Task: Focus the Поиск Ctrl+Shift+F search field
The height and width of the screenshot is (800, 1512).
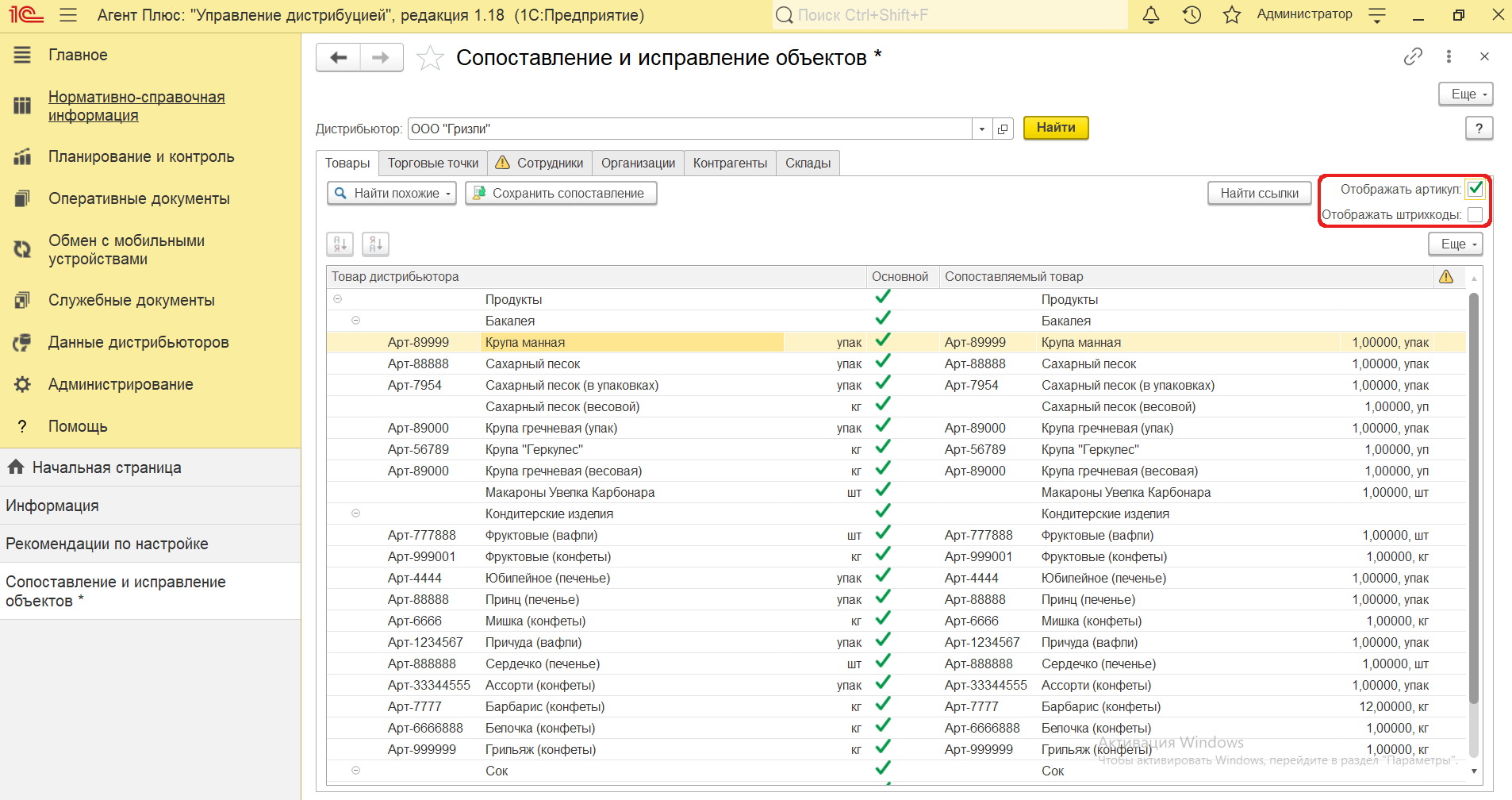Action: (950, 15)
